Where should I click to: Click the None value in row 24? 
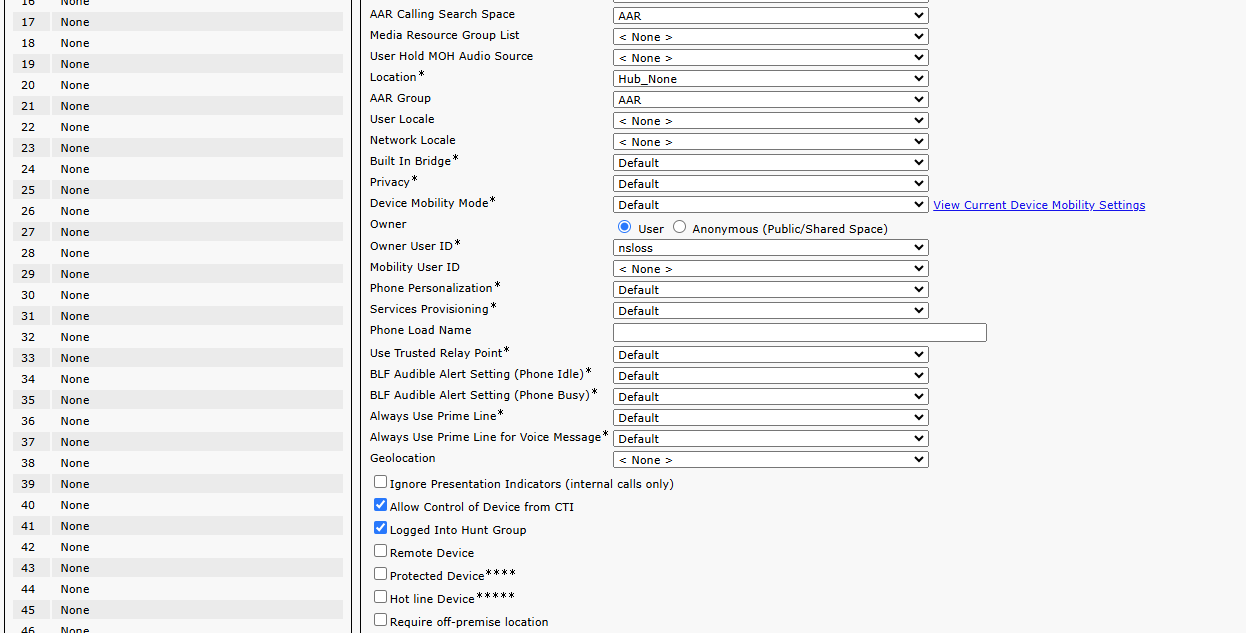pos(75,169)
